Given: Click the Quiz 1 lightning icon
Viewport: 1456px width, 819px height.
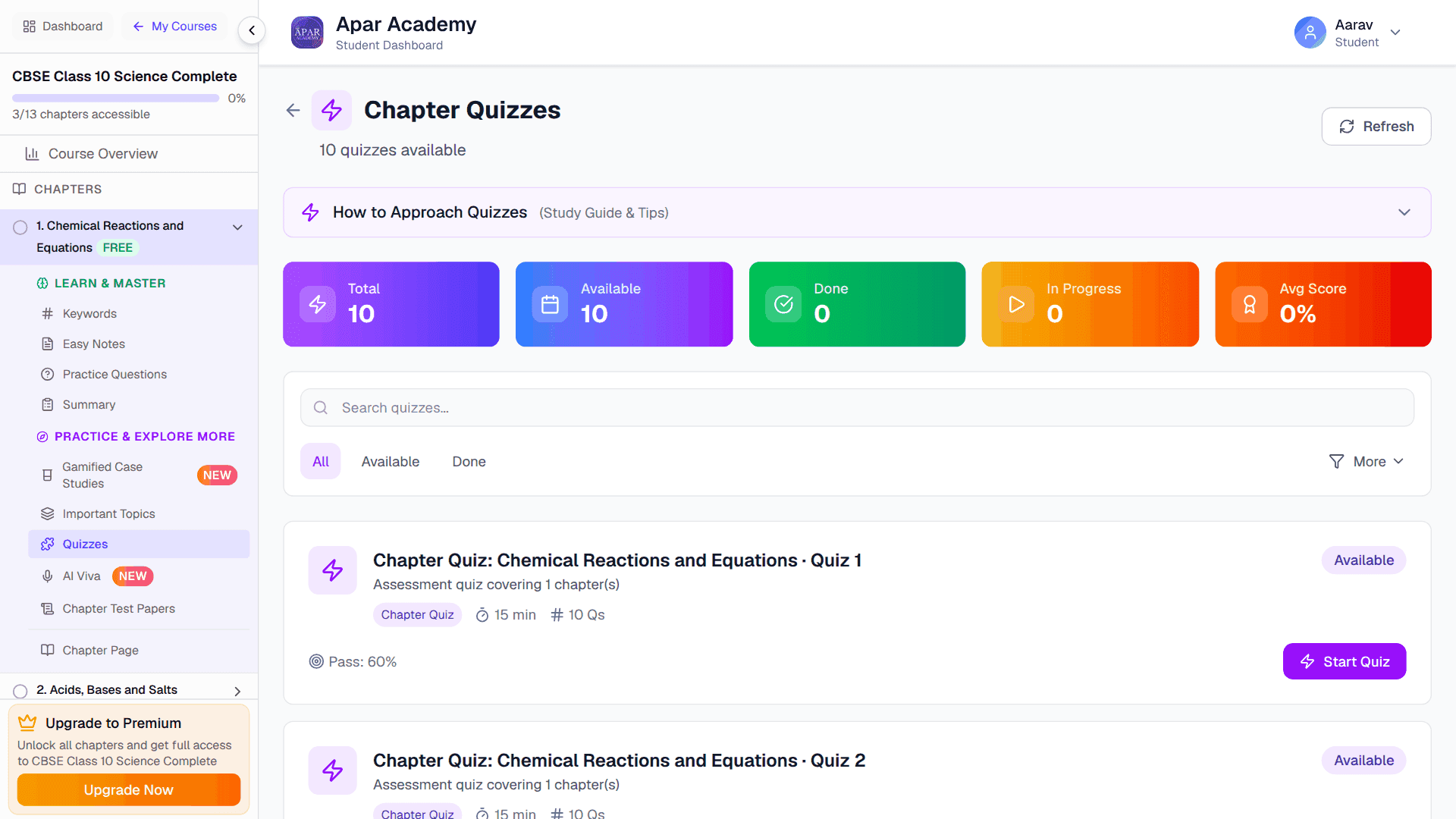Looking at the screenshot, I should (x=332, y=570).
